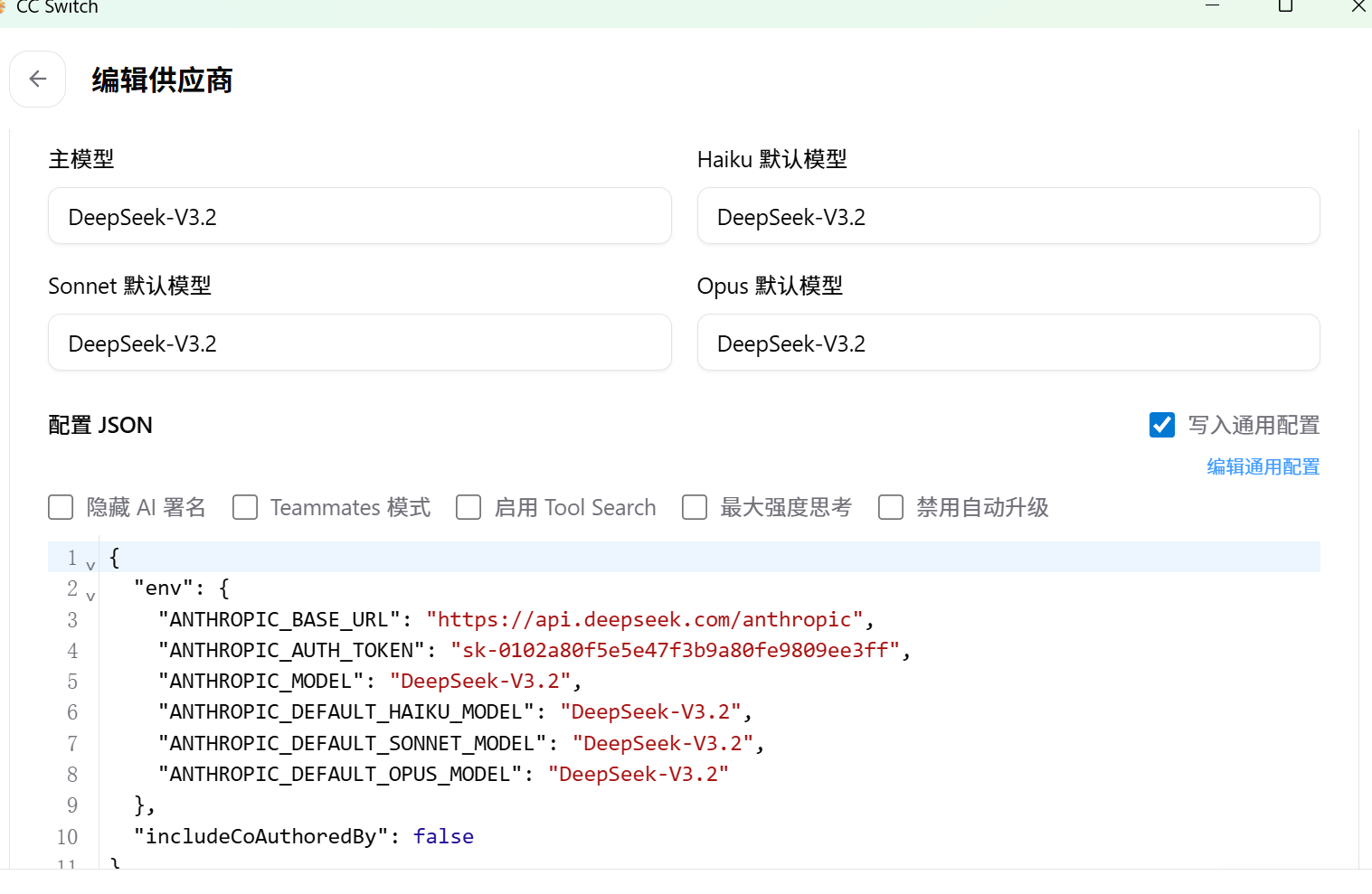Click the ANTHROPIC_DEFAULT_SONNET_MODEL value on line 7
The height and width of the screenshot is (894, 1372).
tap(663, 743)
